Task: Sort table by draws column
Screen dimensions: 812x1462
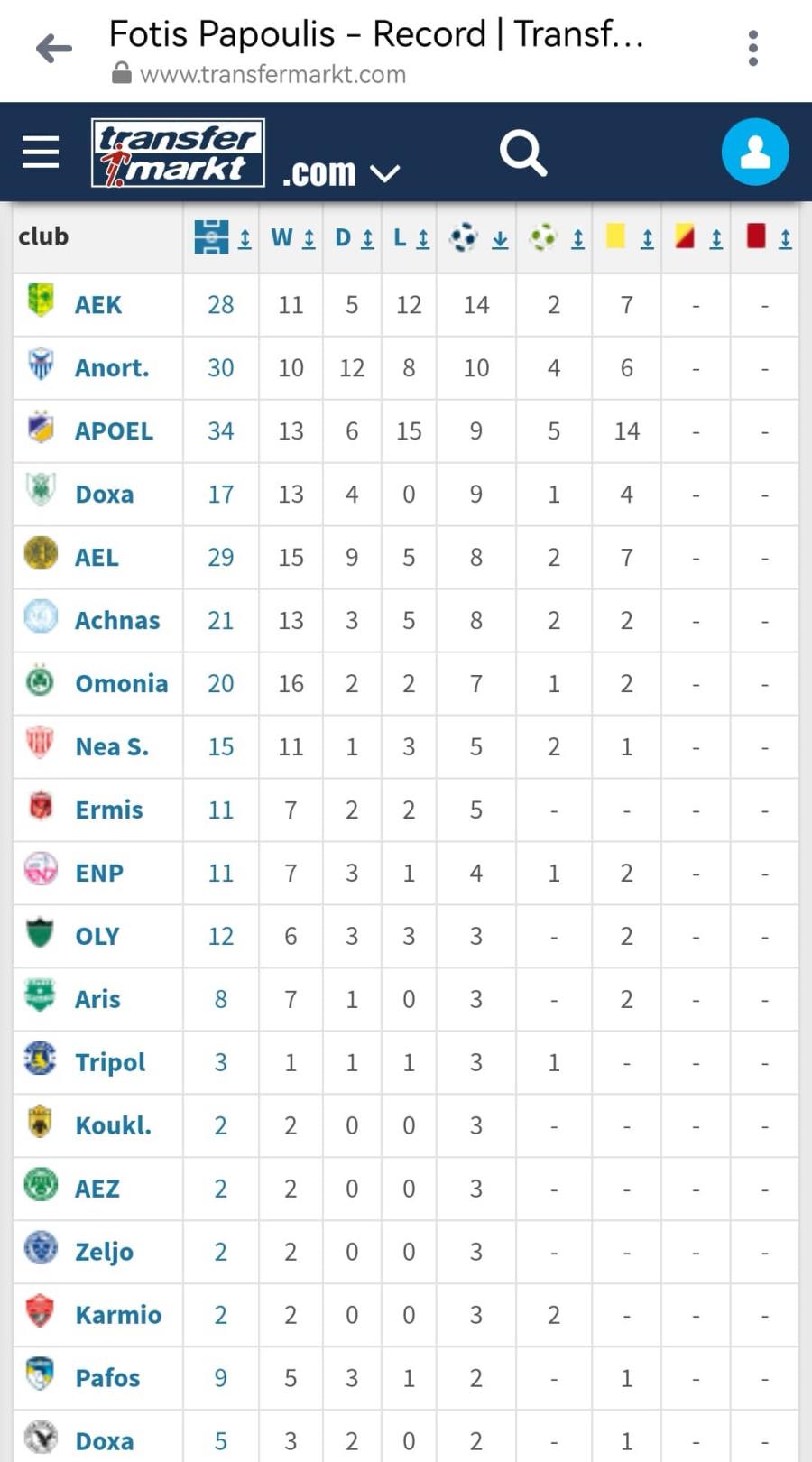Action: click(x=354, y=237)
